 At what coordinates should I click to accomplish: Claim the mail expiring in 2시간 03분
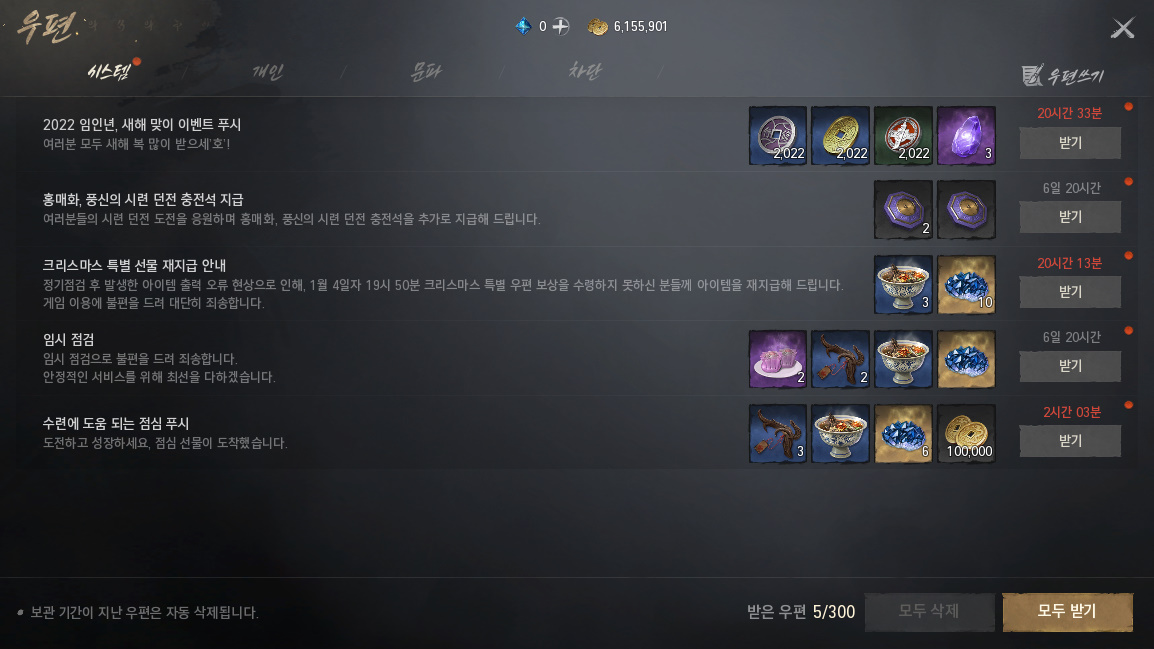click(1070, 441)
